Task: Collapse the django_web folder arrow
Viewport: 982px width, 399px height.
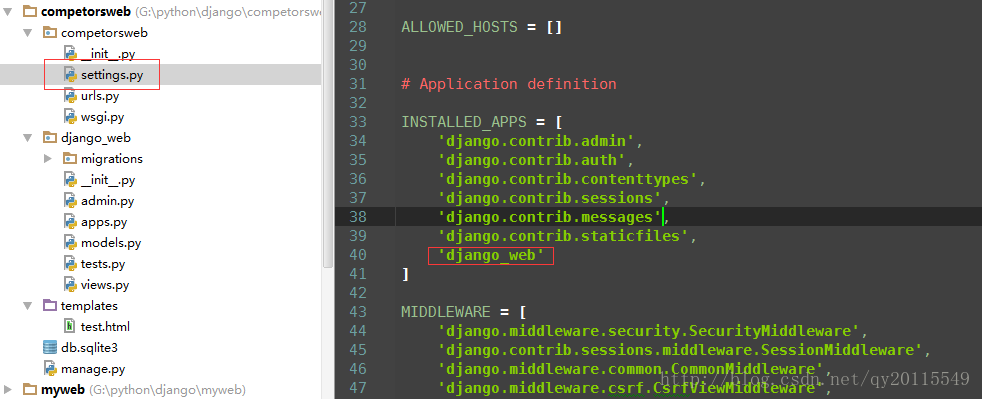Action: pos(28,138)
